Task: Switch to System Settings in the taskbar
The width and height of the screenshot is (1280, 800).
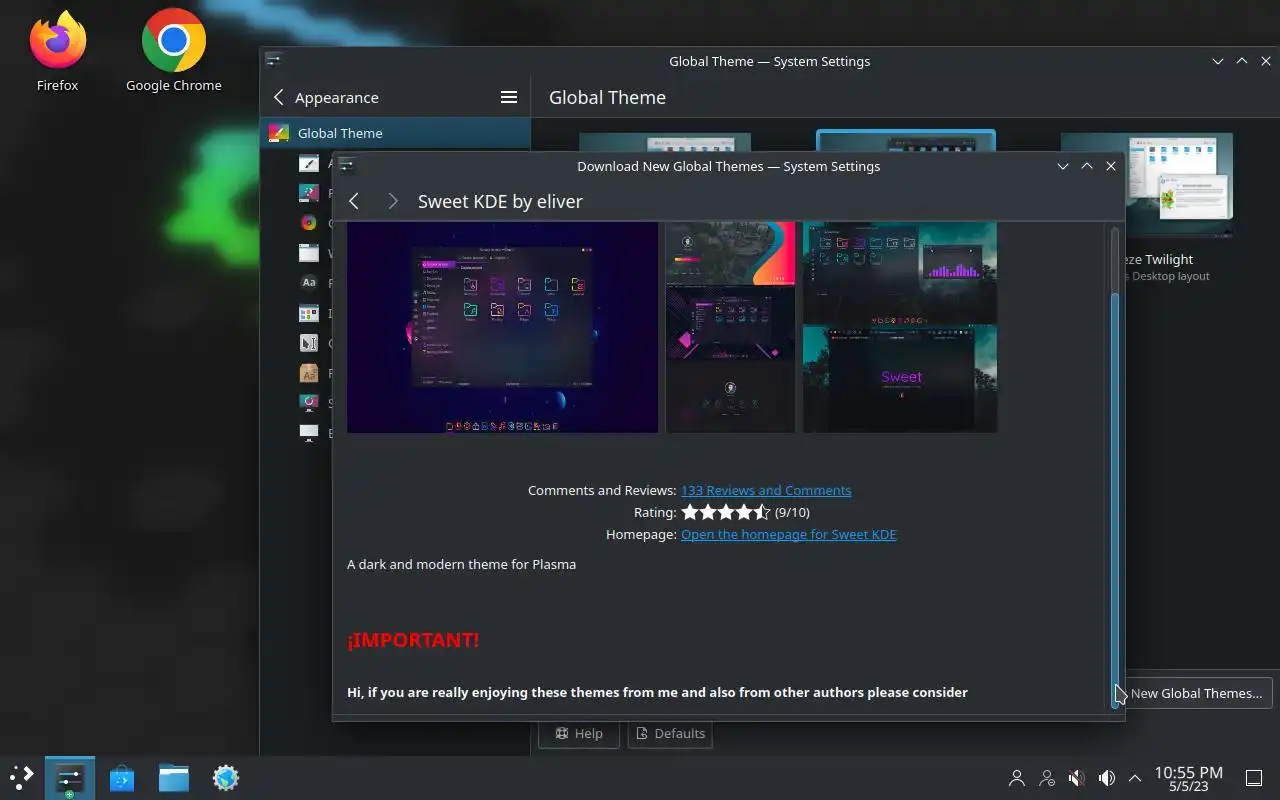Action: pos(70,777)
